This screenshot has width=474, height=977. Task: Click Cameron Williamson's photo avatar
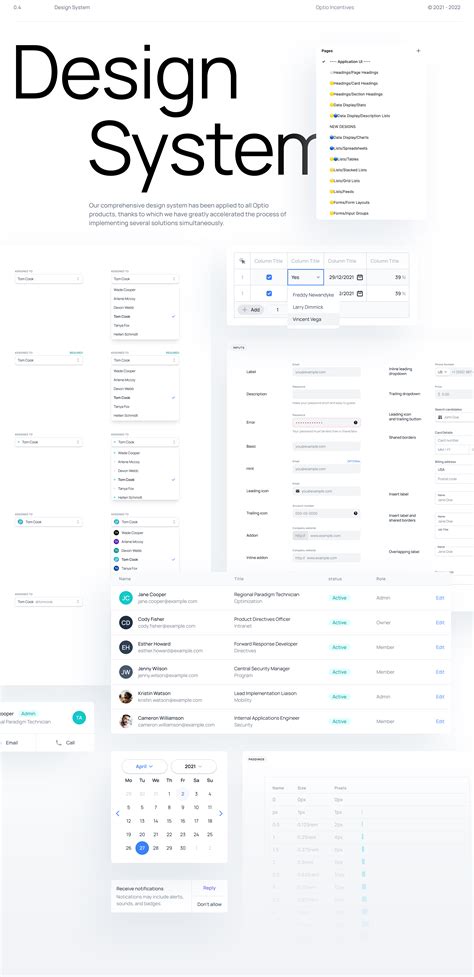pos(126,721)
